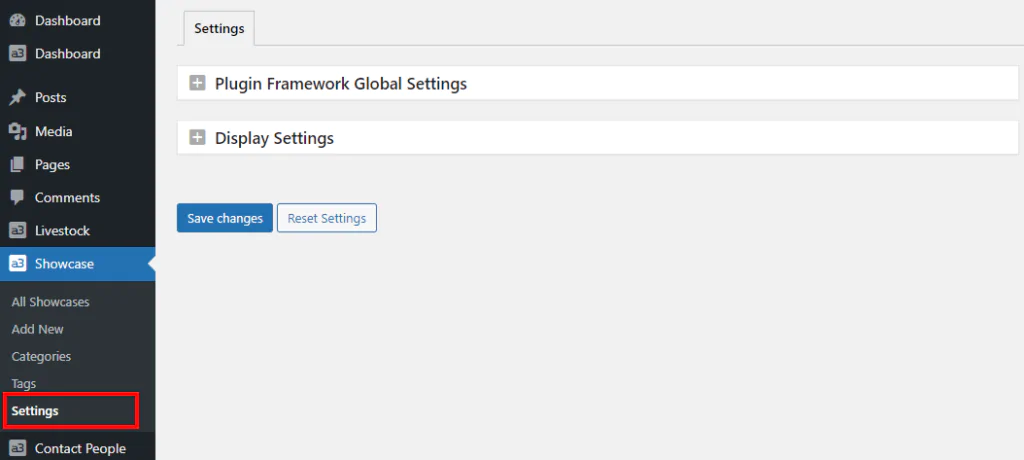Click the a3 icon beside Livestock

click(17, 231)
